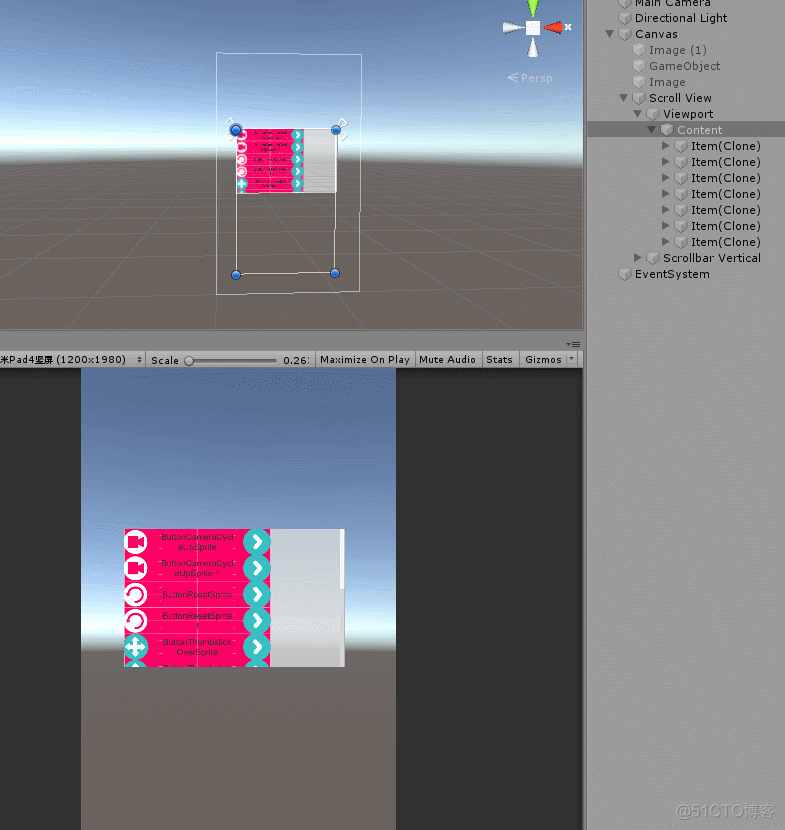The width and height of the screenshot is (785, 830).
Task: Click the '0.26' scale value text
Action: (296, 360)
